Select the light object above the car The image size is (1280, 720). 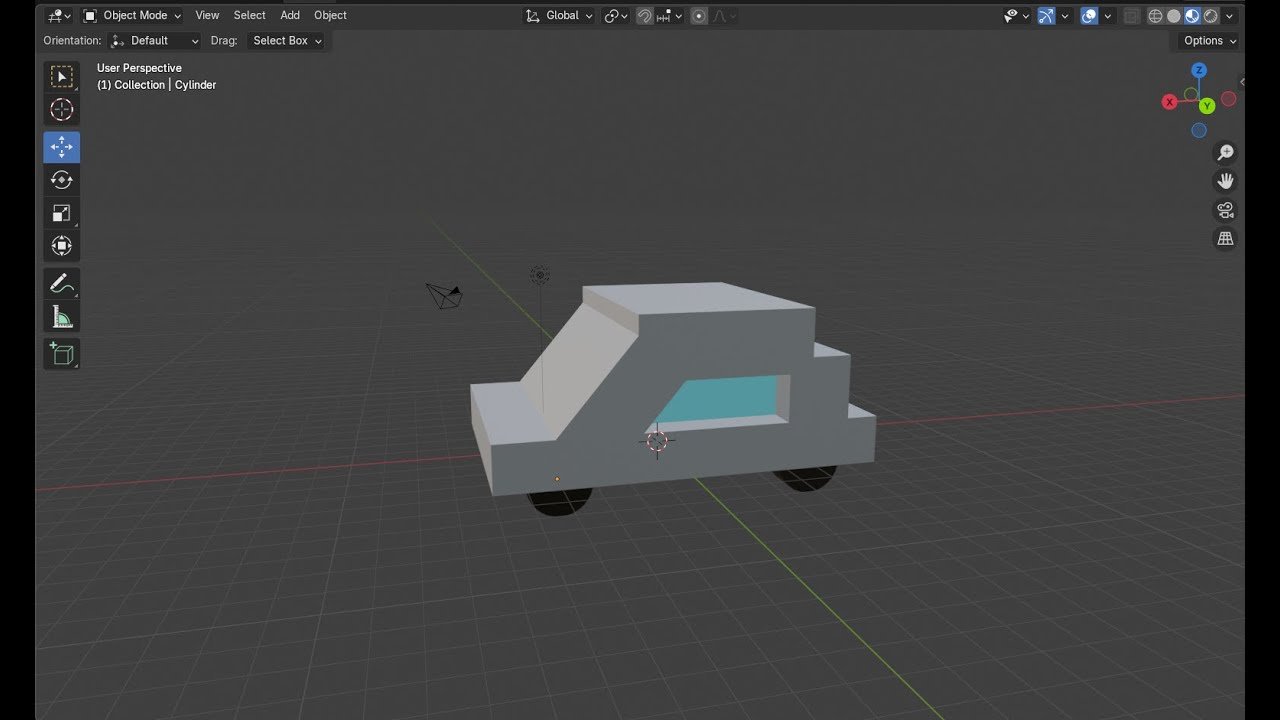(x=539, y=275)
